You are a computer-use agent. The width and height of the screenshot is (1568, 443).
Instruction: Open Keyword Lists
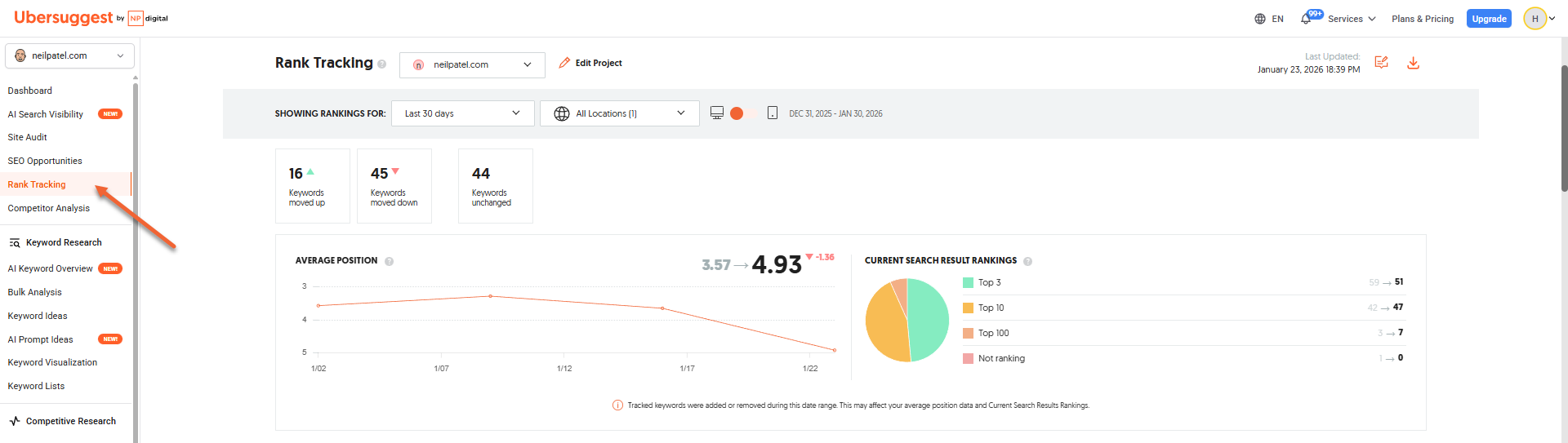[x=36, y=386]
